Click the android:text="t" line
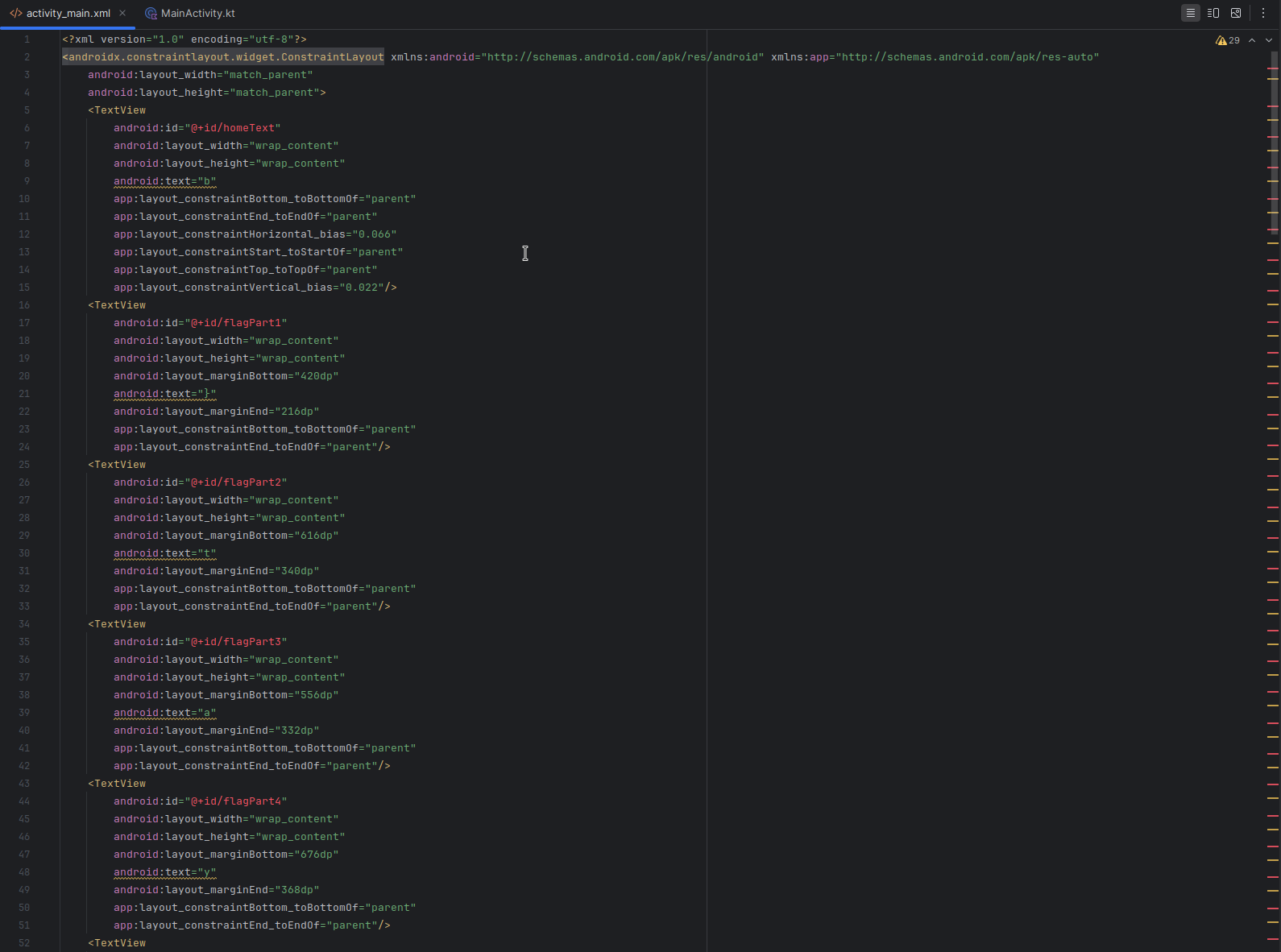Viewport: 1281px width, 952px height. [165, 553]
